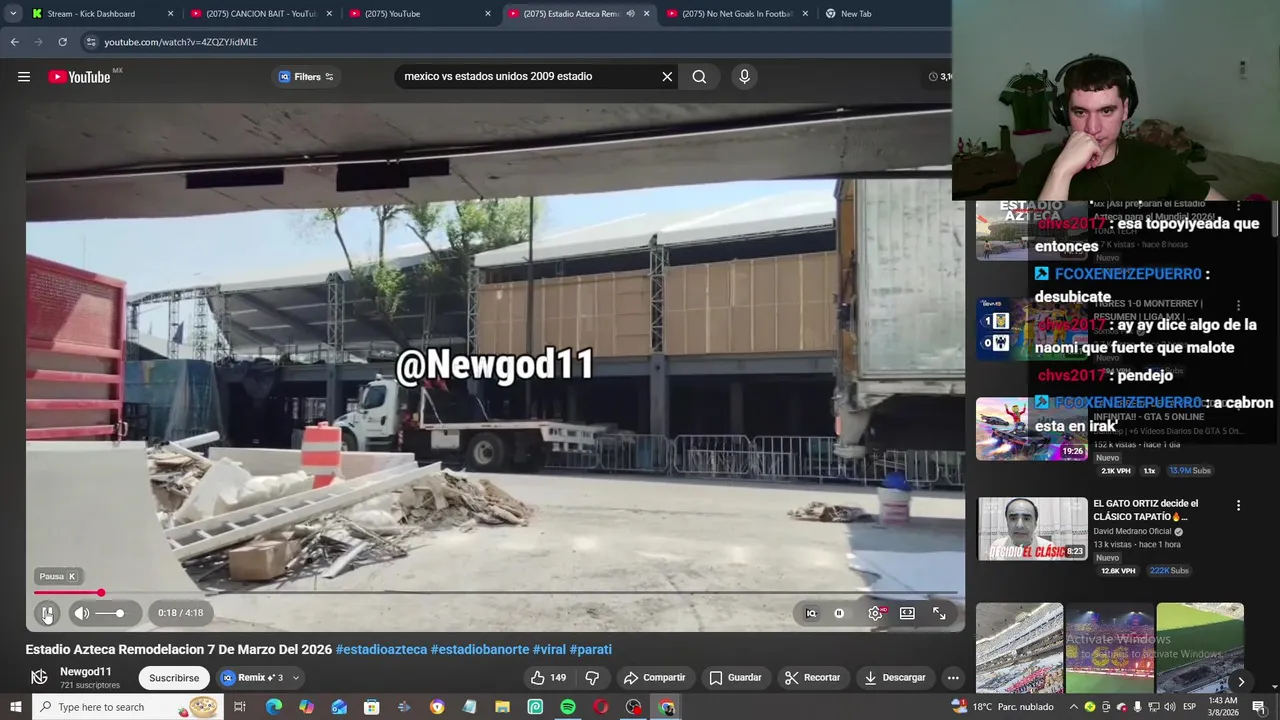Mute the Estadio Azteca tab audio icon

point(630,14)
